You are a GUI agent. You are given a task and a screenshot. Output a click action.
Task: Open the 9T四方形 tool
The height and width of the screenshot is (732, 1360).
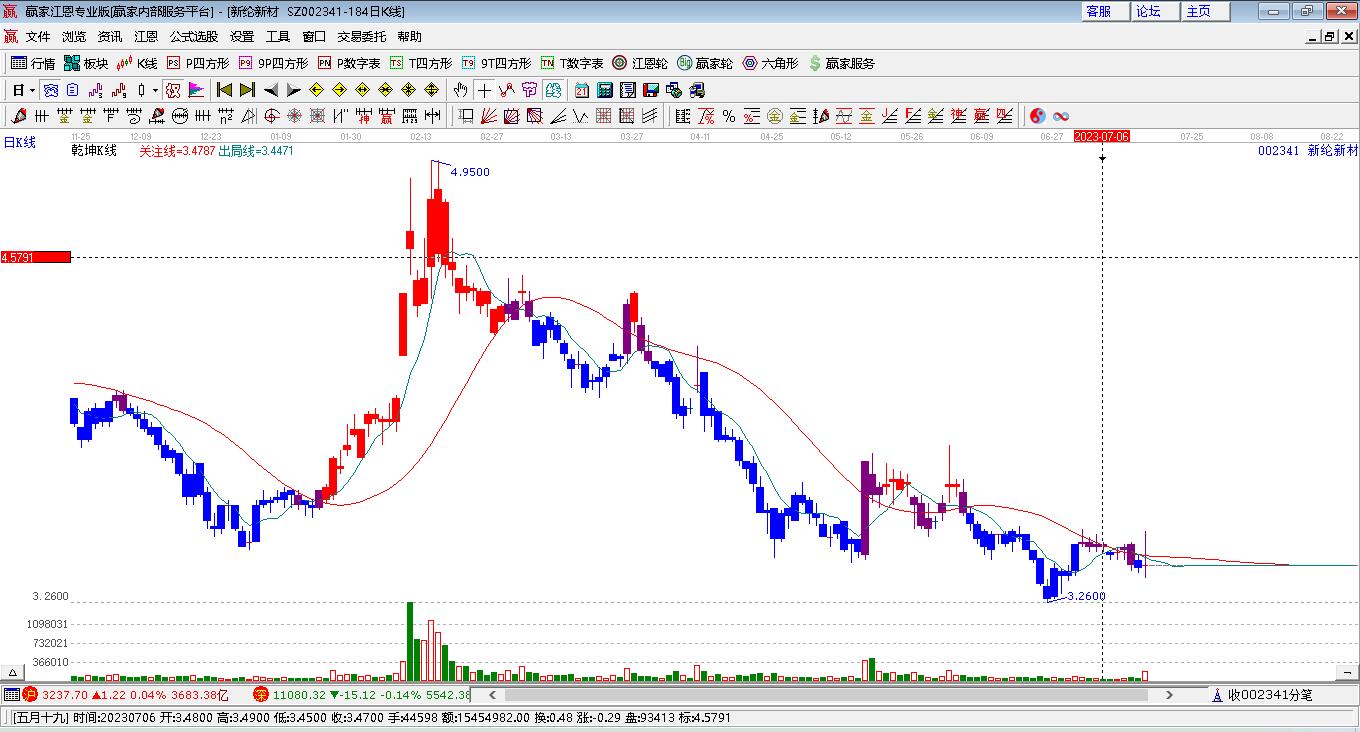(x=496, y=63)
